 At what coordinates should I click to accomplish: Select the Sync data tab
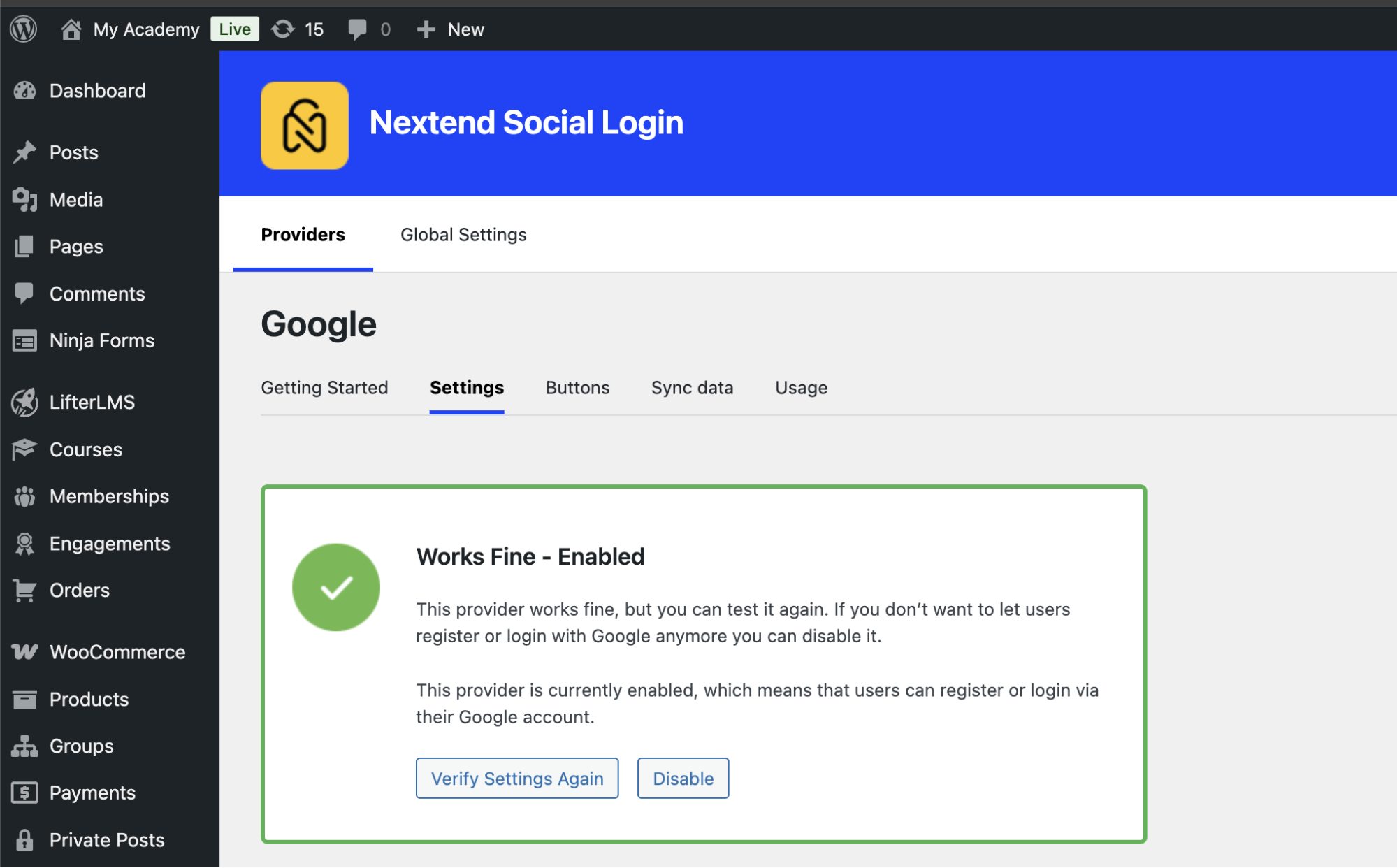[692, 388]
